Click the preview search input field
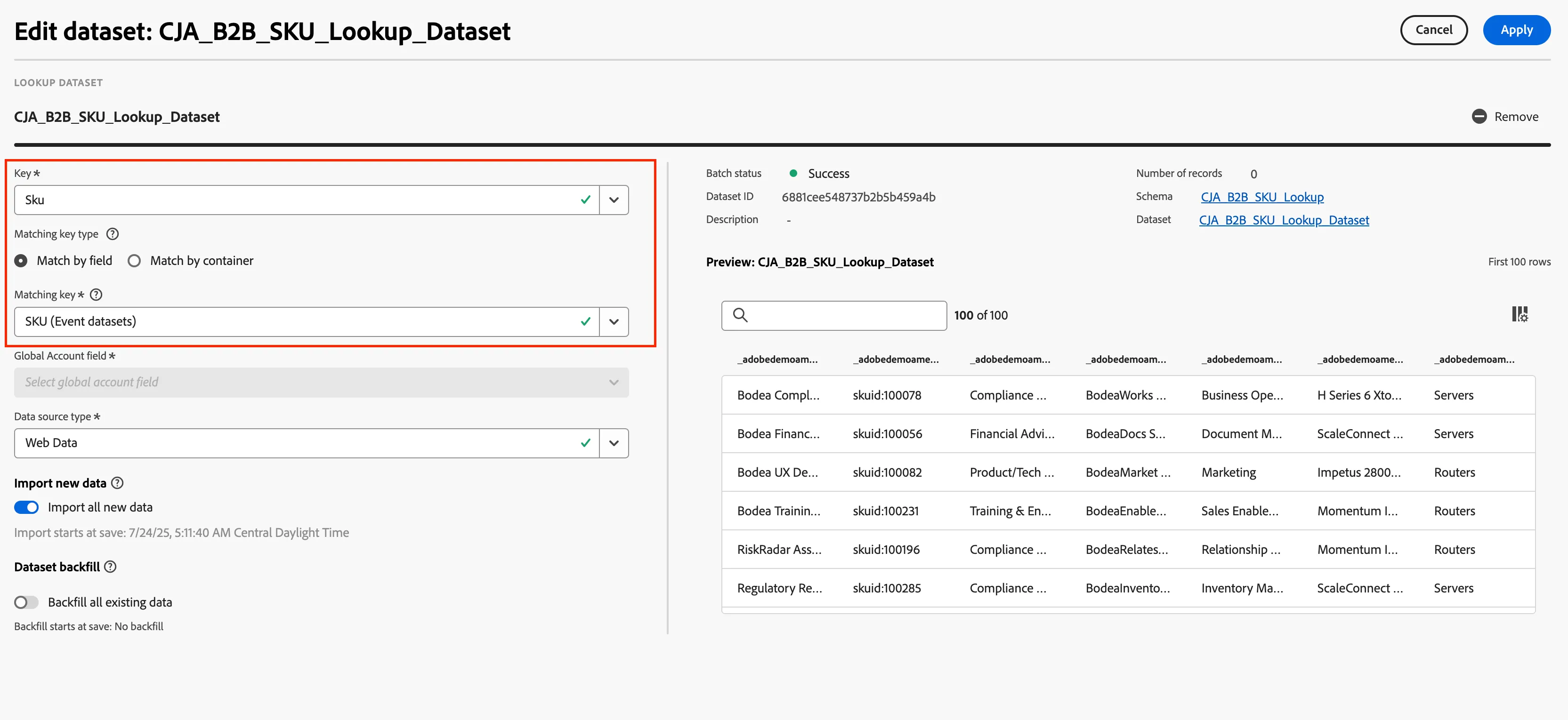 coord(834,316)
